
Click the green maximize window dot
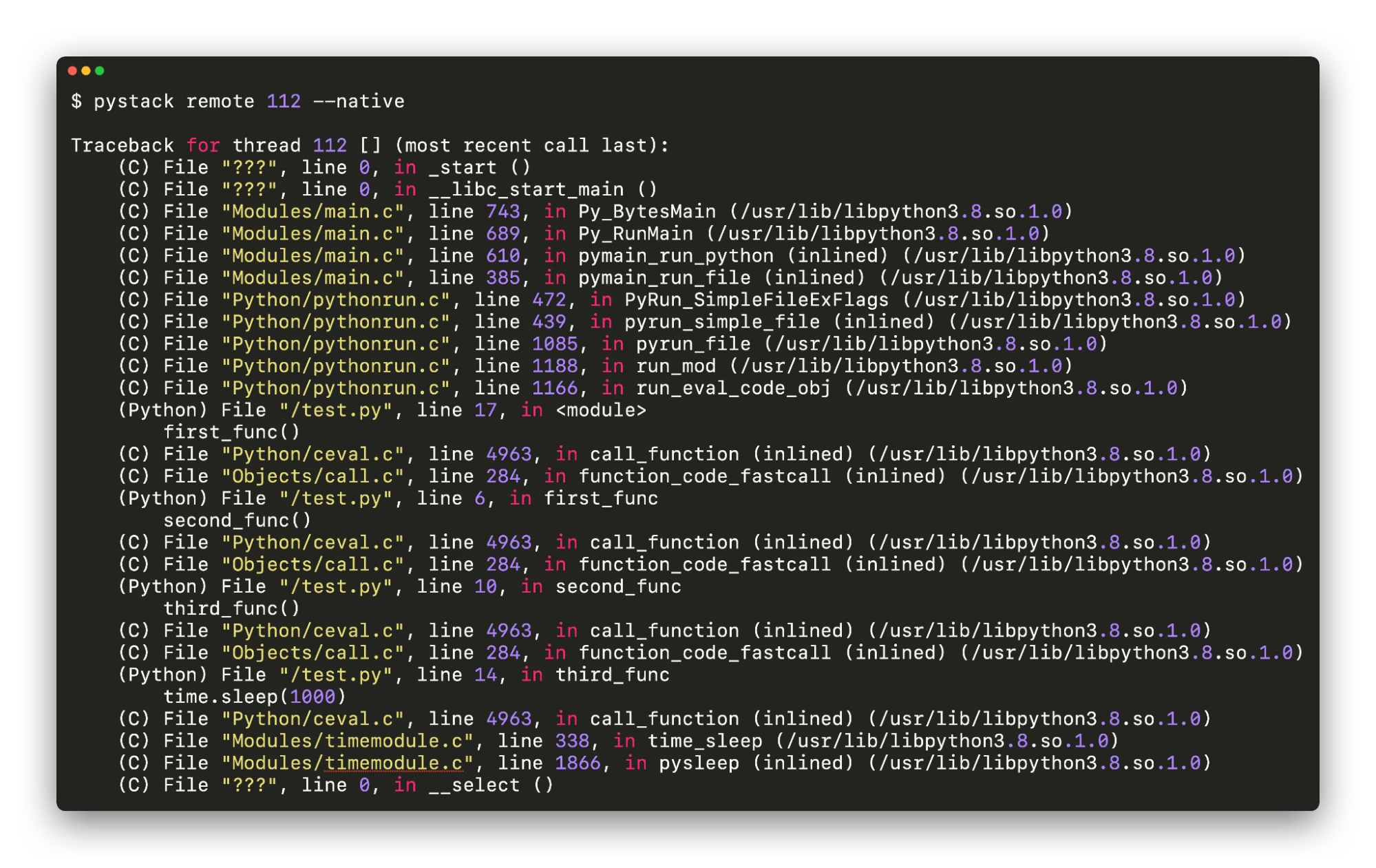(x=100, y=71)
